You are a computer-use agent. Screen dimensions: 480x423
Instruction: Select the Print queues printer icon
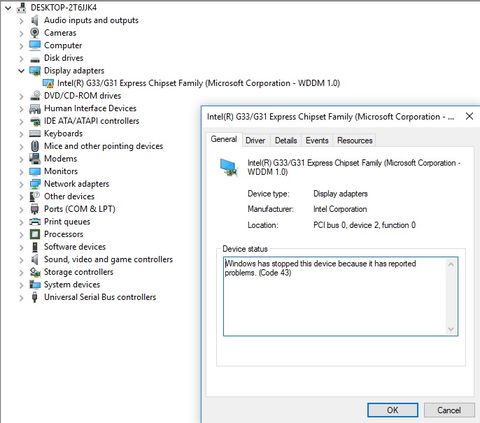coord(35,222)
